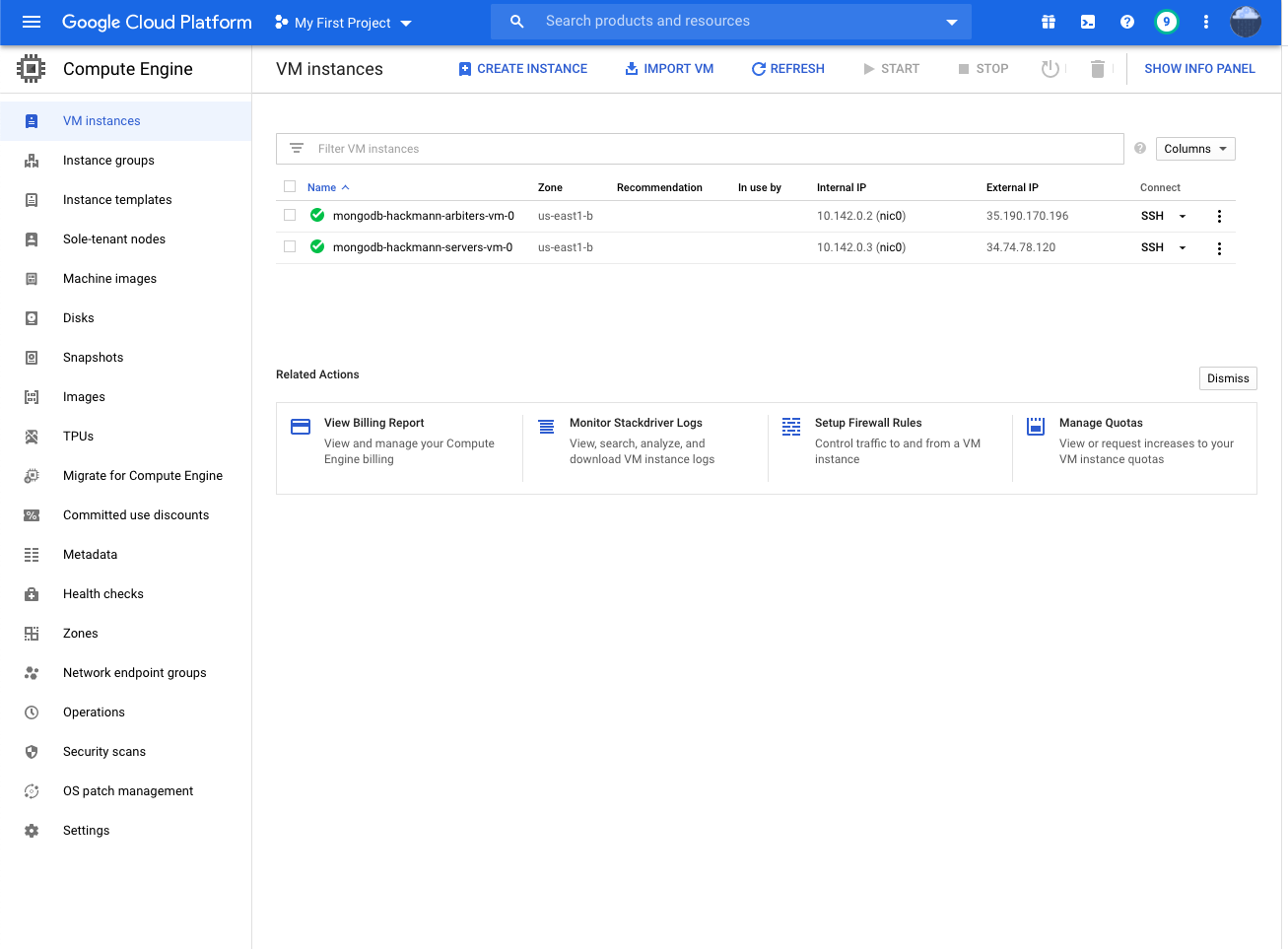1288x949 pixels.
Task: Open more actions for arbiters-vm-0 row
Action: click(x=1219, y=217)
